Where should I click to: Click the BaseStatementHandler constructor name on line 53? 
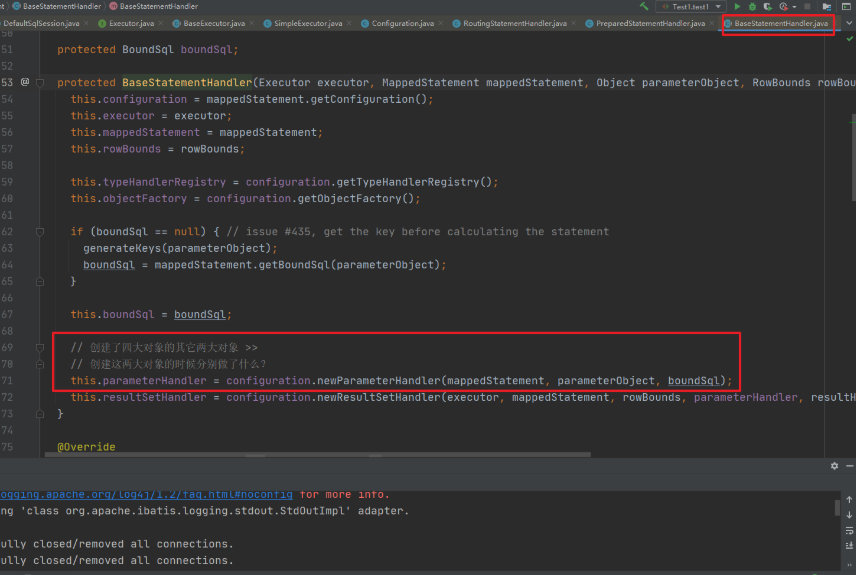(x=187, y=83)
